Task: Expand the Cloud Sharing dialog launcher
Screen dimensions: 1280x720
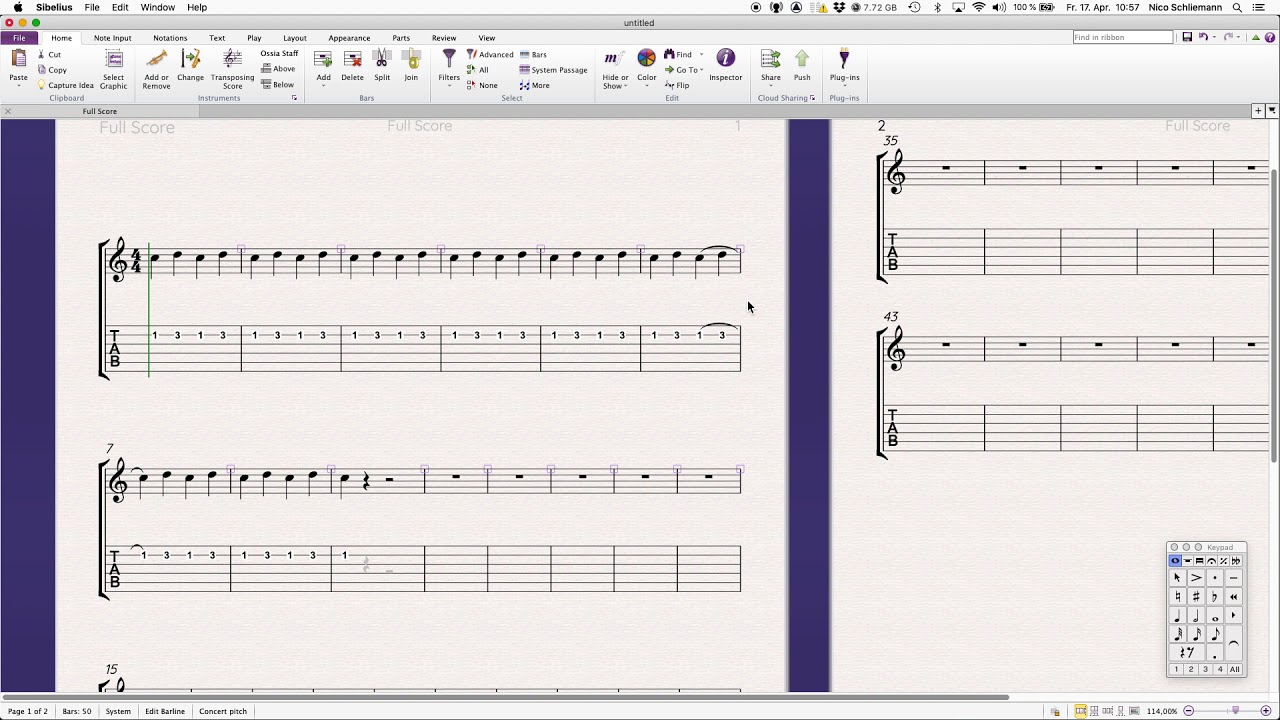Action: (x=812, y=98)
